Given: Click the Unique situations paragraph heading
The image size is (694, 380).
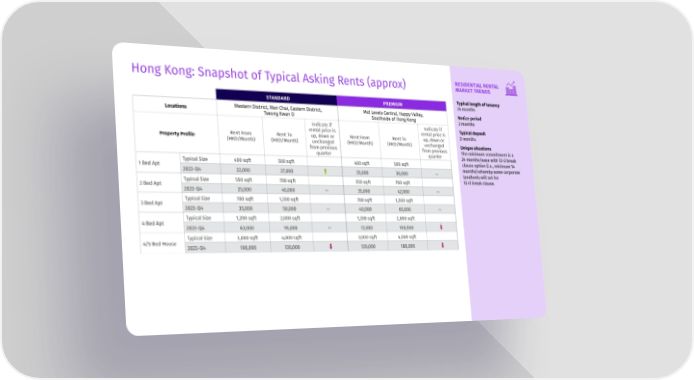Looking at the screenshot, I should 476,149.
